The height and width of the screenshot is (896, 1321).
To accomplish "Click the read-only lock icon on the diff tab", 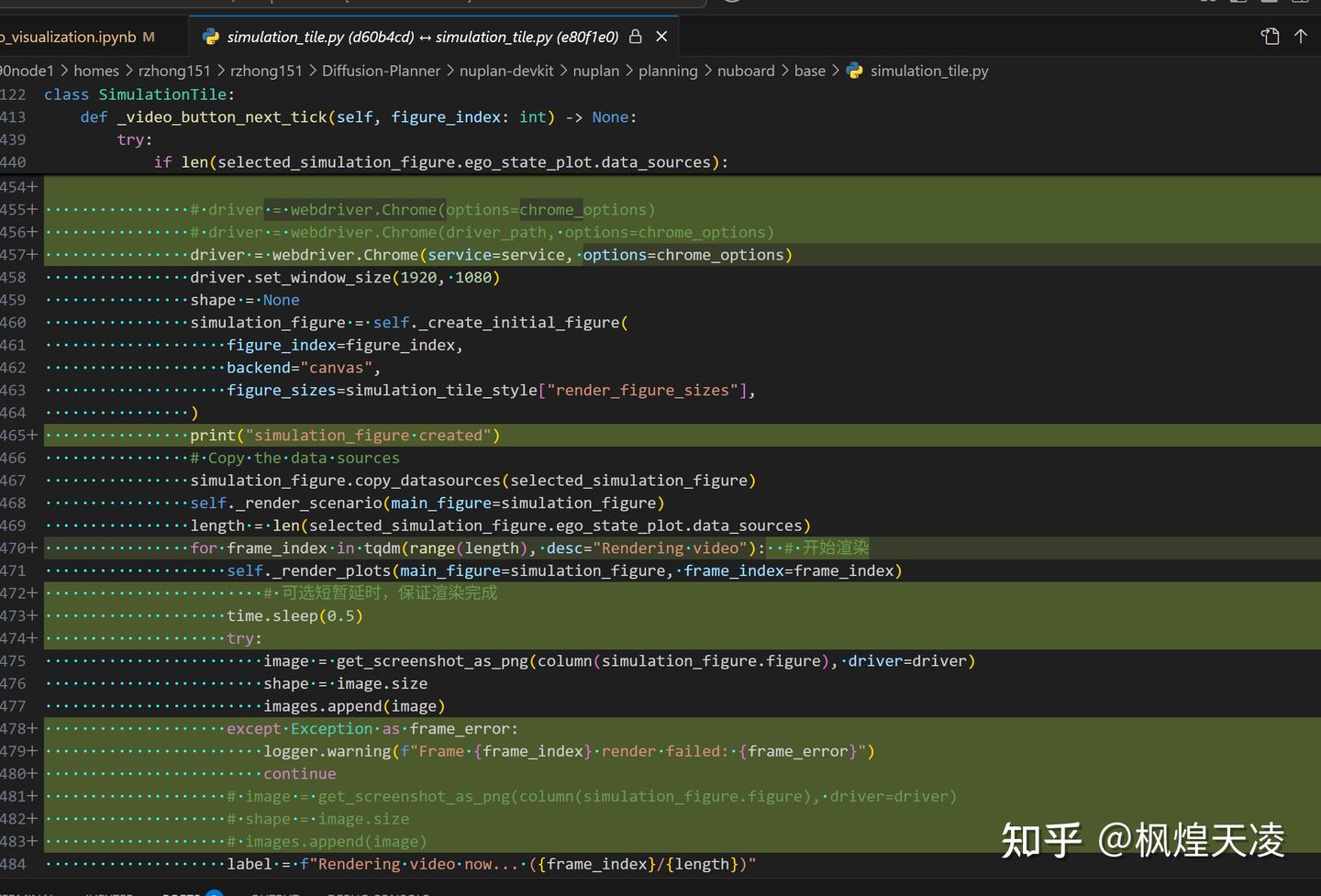I will (636, 37).
